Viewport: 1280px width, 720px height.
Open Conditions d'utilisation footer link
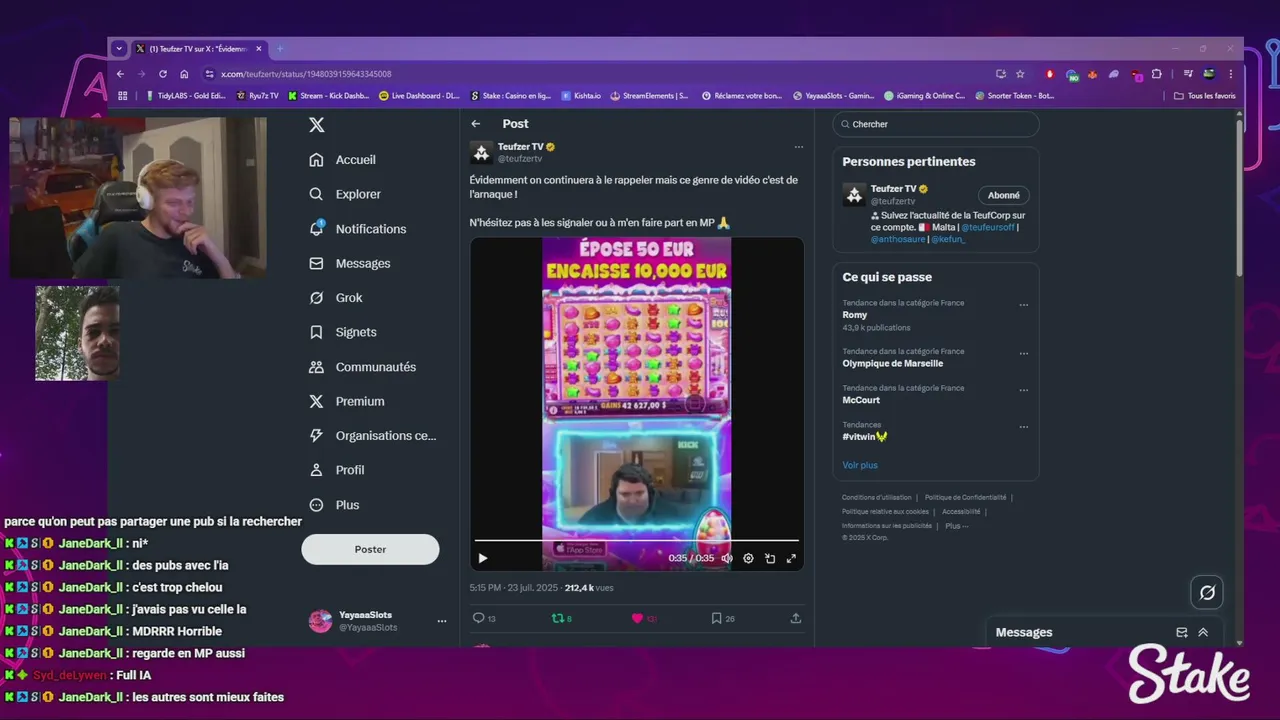coord(877,497)
